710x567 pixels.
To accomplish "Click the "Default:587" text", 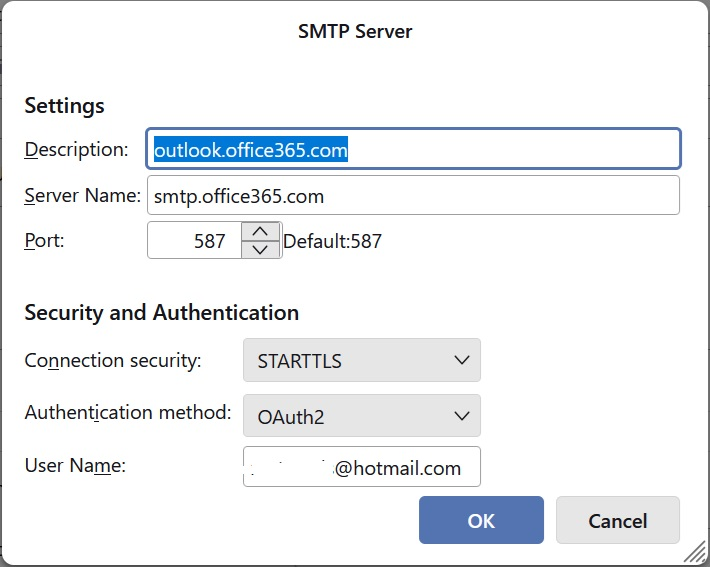I will 332,241.
